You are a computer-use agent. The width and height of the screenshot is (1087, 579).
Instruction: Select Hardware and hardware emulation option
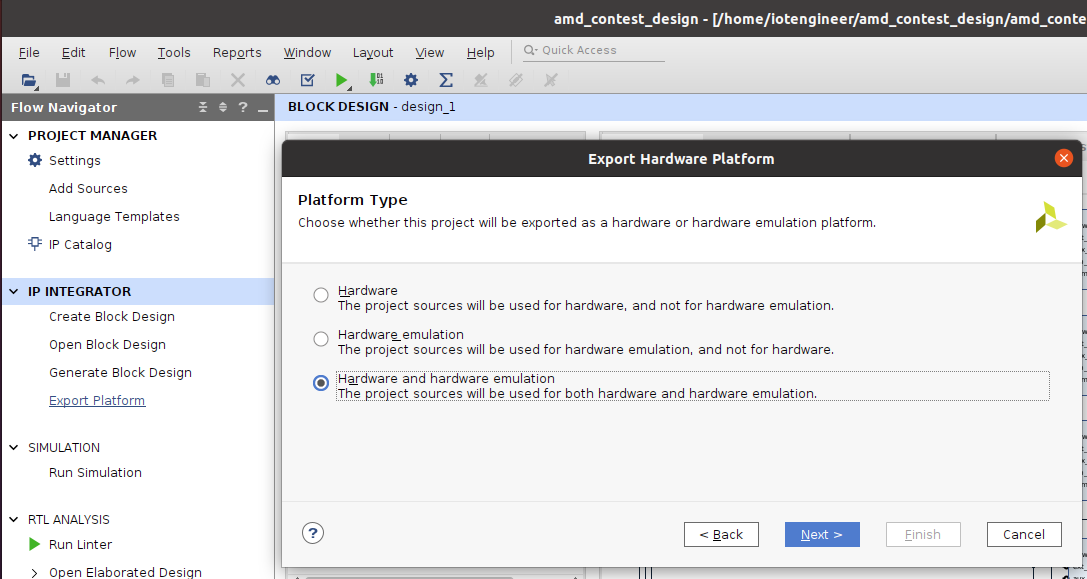(x=321, y=383)
